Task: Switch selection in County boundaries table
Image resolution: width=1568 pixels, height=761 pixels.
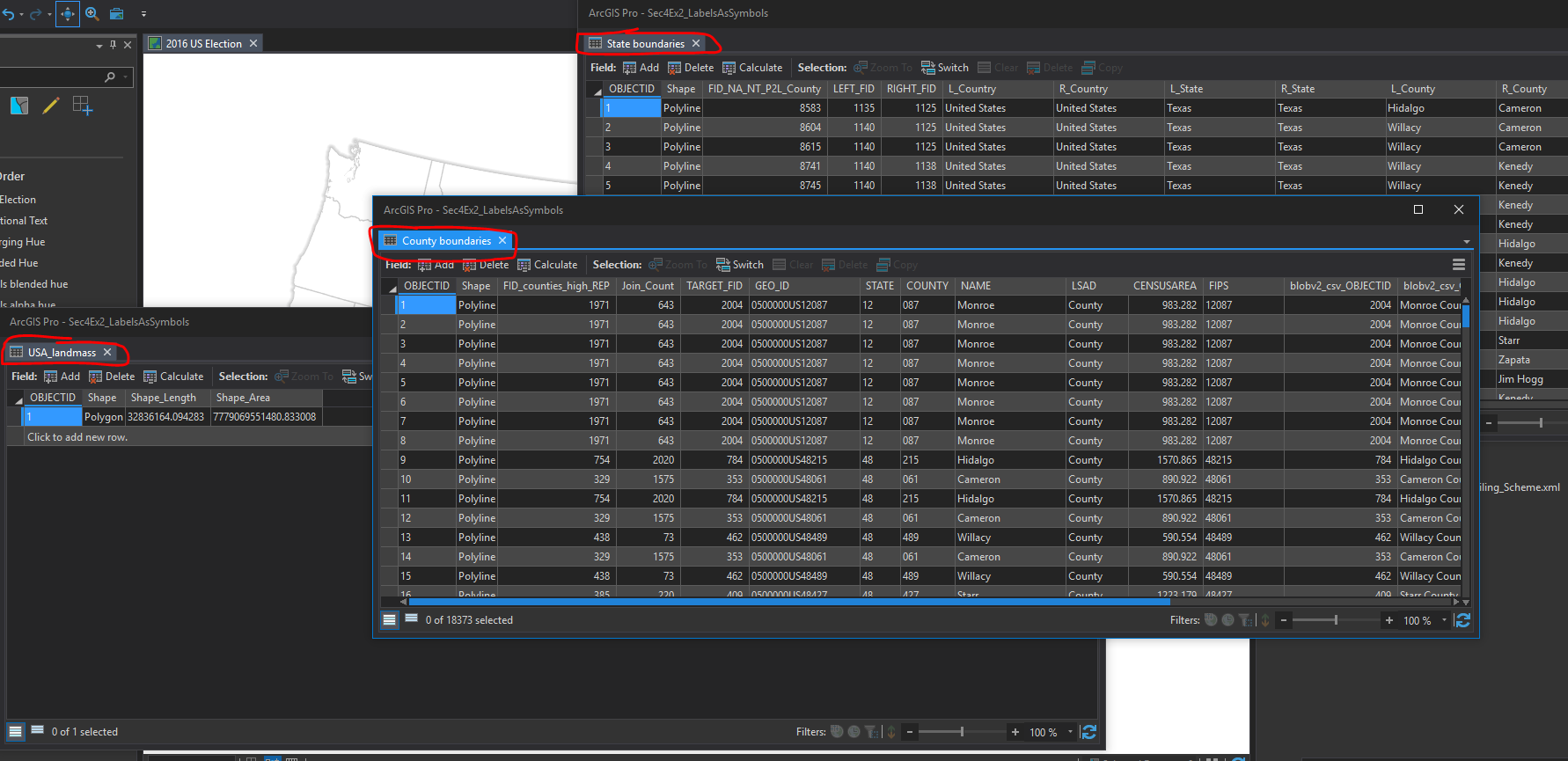Action: pyautogui.click(x=740, y=265)
